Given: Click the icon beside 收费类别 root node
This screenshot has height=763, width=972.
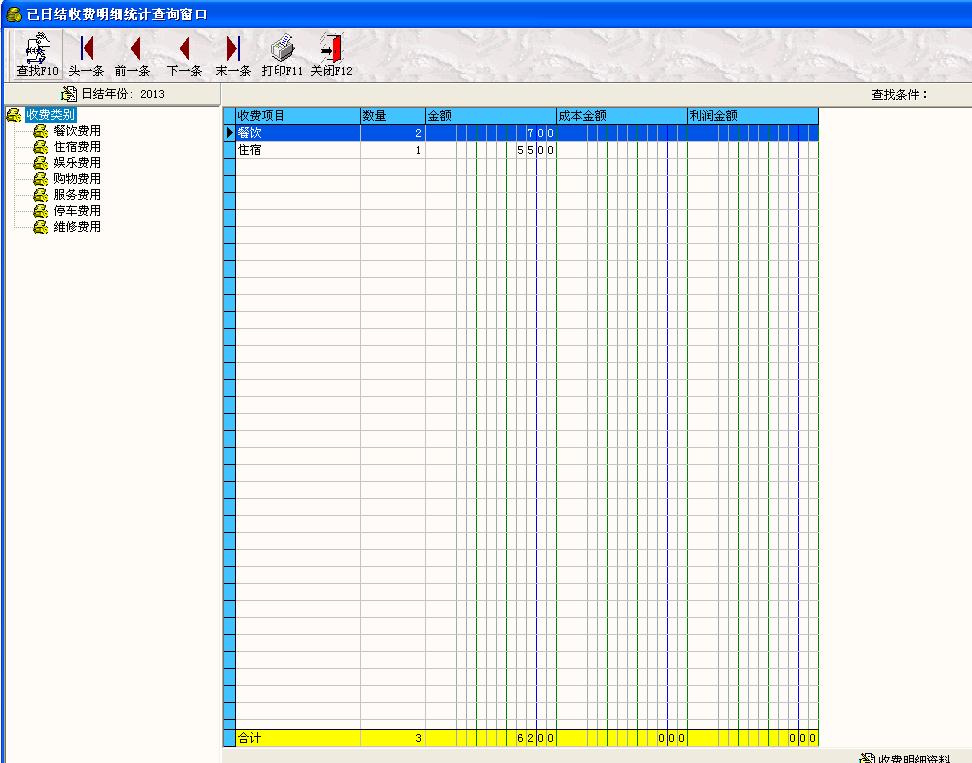Looking at the screenshot, I should pyautogui.click(x=14, y=115).
